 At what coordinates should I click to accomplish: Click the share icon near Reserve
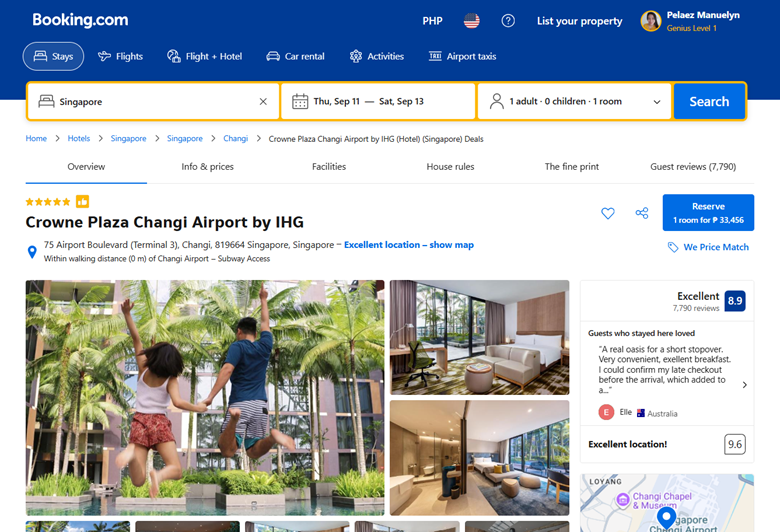(x=641, y=213)
